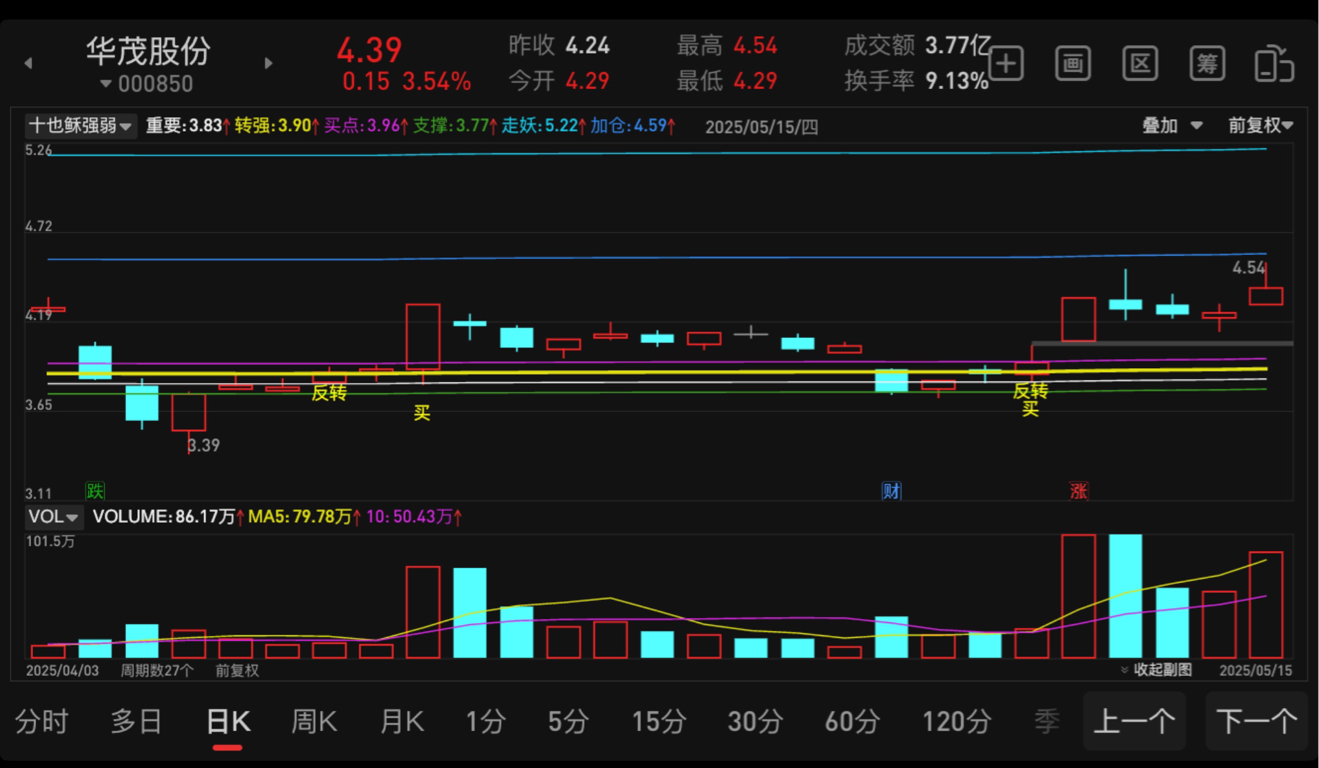This screenshot has height=768, width=1319.
Task: Select the 5分 period tab
Action: coord(568,721)
